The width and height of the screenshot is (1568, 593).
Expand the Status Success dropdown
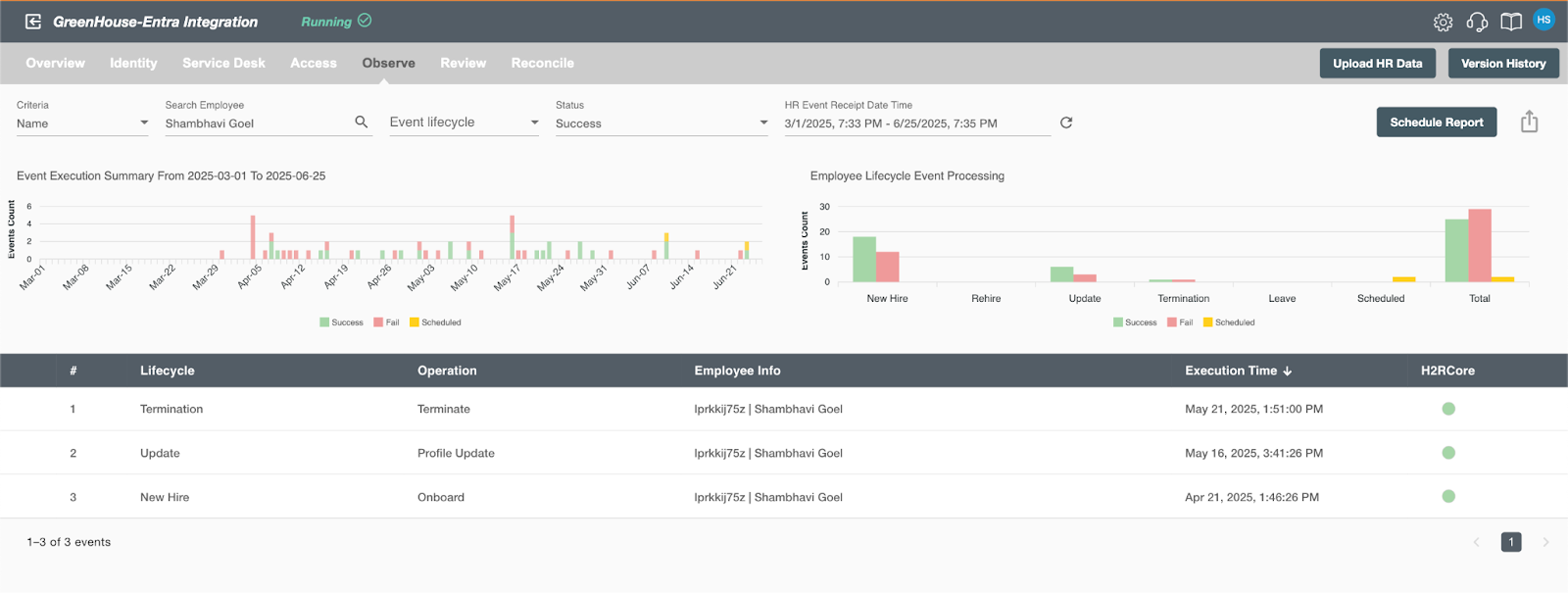(661, 124)
